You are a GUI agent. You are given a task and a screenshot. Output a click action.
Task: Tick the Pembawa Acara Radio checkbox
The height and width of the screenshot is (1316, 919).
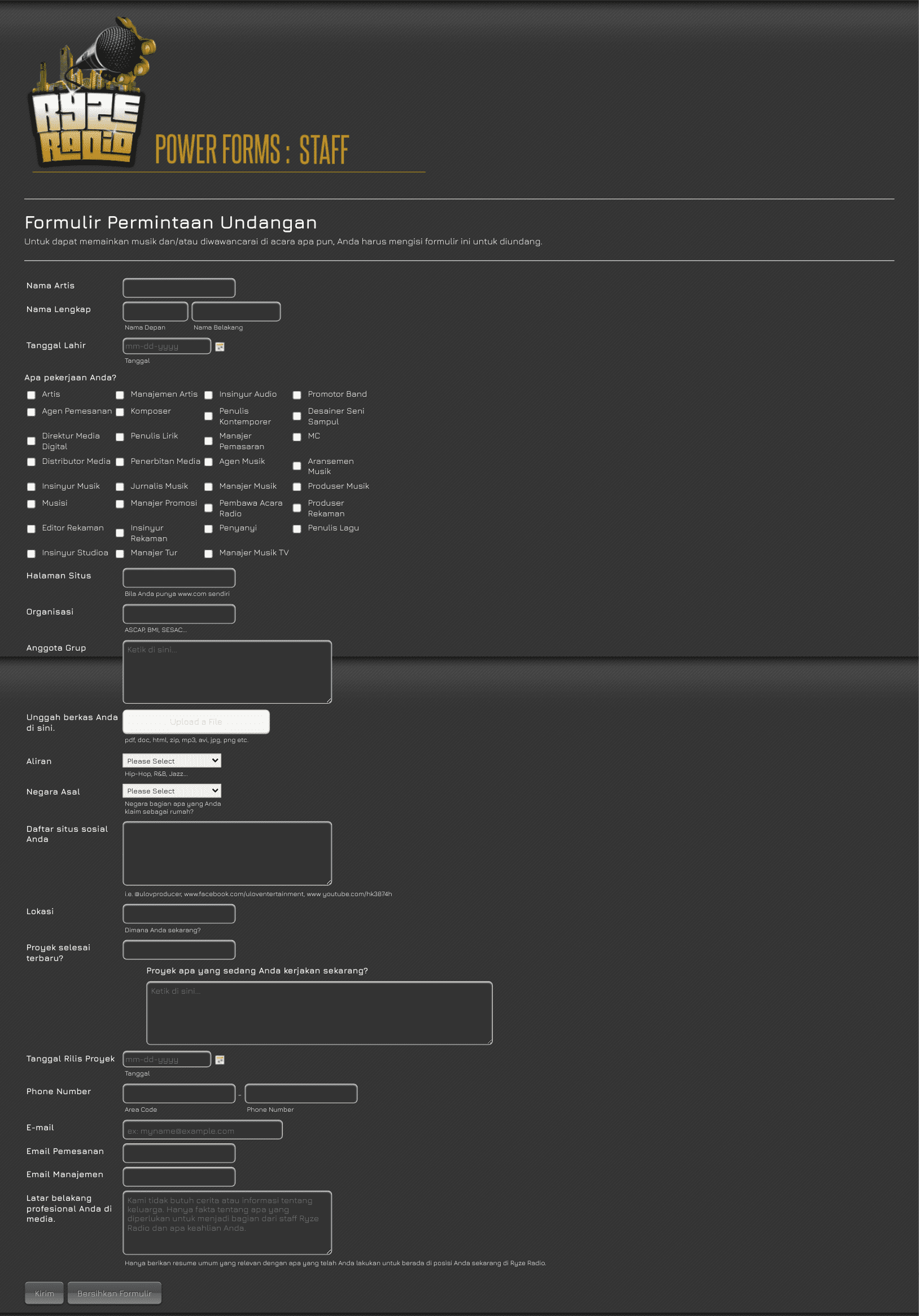pos(209,508)
